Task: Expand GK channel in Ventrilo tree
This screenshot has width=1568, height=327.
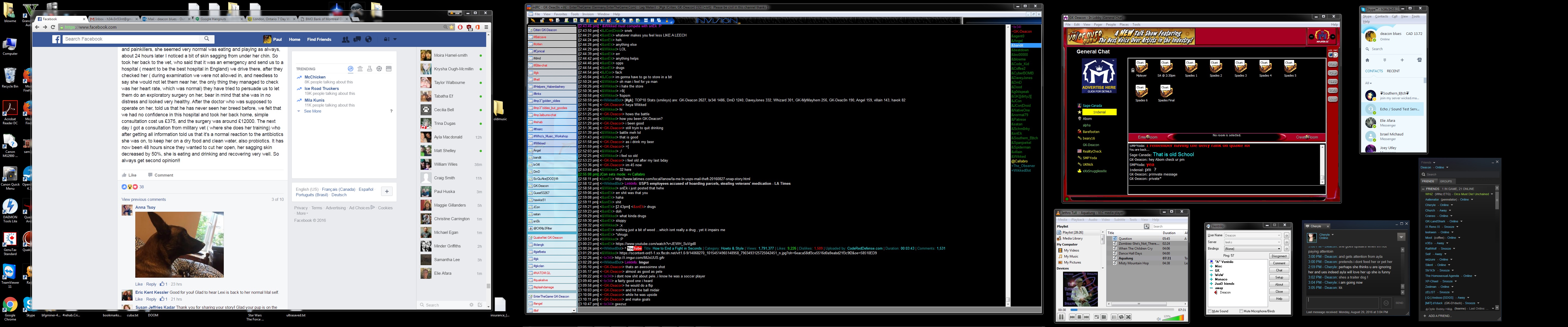Action: (x=1211, y=270)
